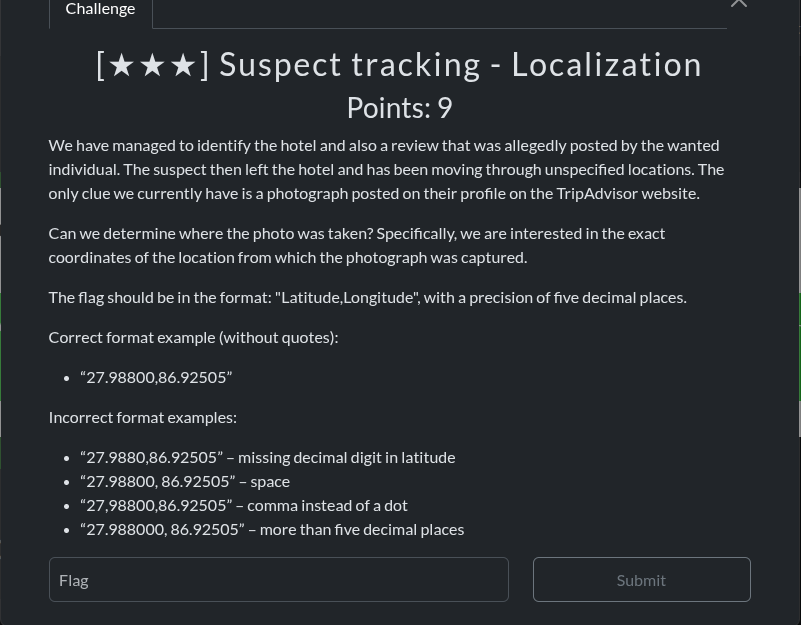Select the more than five decimal places bullet
The height and width of the screenshot is (625, 801).
pyautogui.click(x=272, y=528)
